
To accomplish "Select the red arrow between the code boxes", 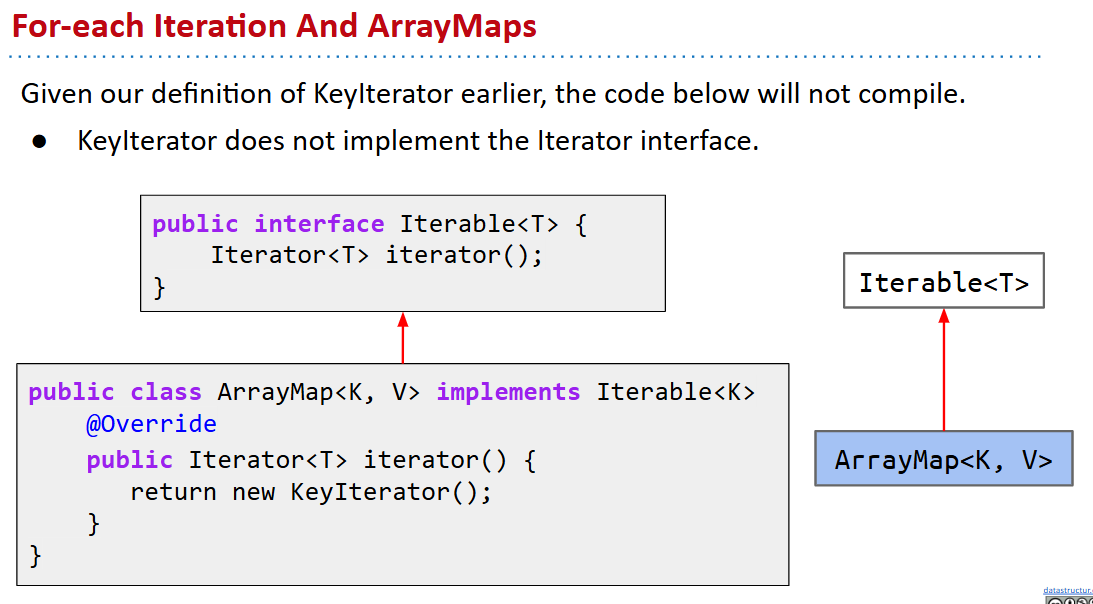I will 403,338.
